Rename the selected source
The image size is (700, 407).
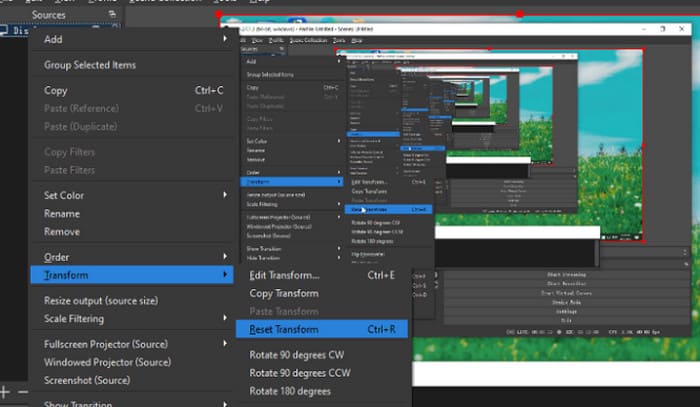pyautogui.click(x=62, y=213)
